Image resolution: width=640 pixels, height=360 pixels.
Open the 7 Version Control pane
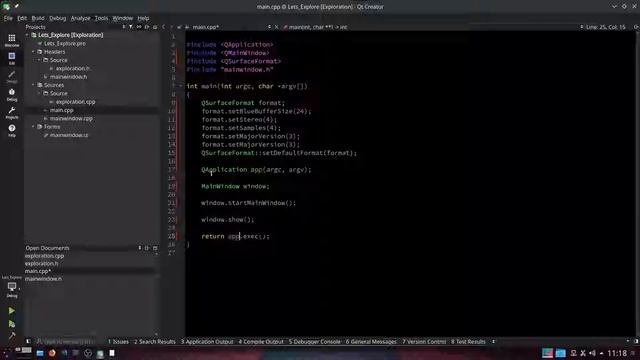click(x=424, y=342)
